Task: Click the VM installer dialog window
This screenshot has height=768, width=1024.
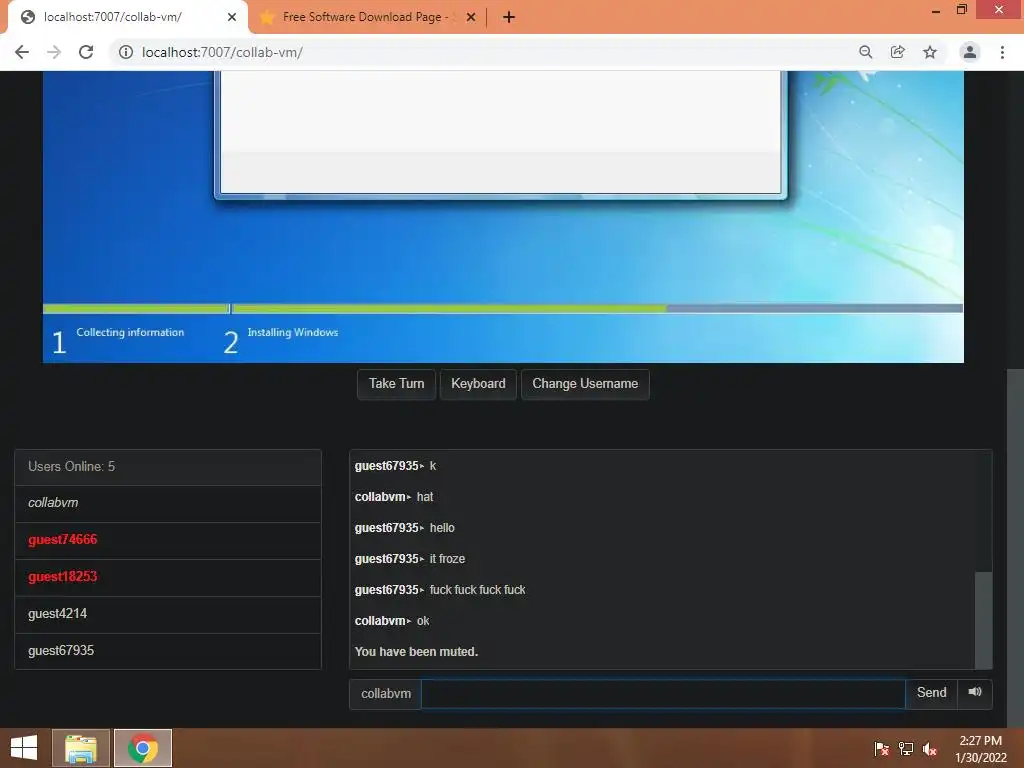Action: (501, 133)
